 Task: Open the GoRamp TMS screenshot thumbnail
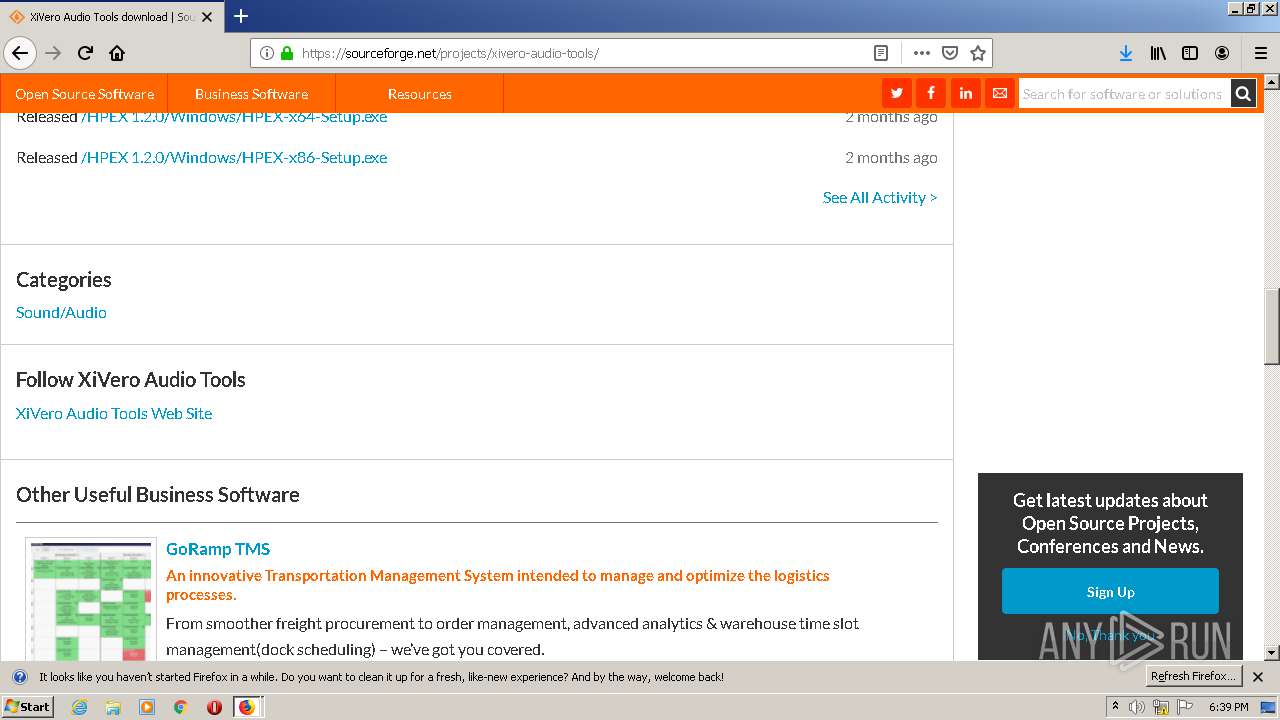pyautogui.click(x=91, y=600)
